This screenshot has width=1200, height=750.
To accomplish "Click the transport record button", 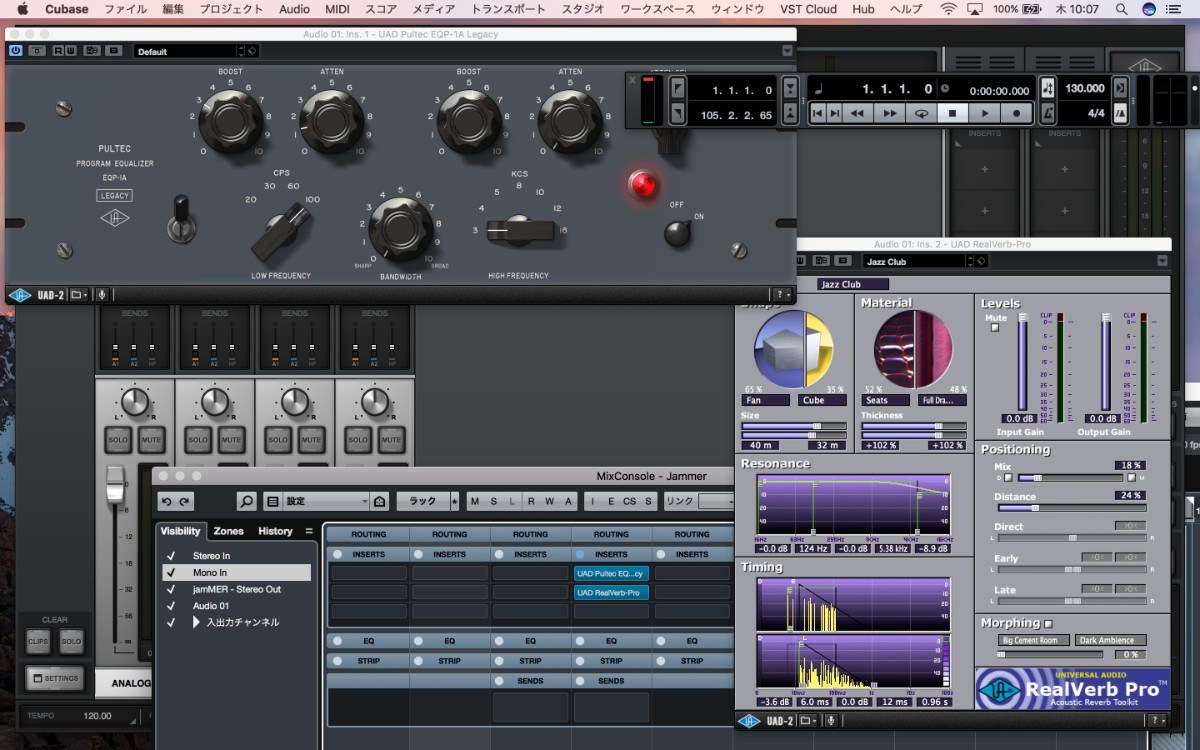I will click(1016, 113).
